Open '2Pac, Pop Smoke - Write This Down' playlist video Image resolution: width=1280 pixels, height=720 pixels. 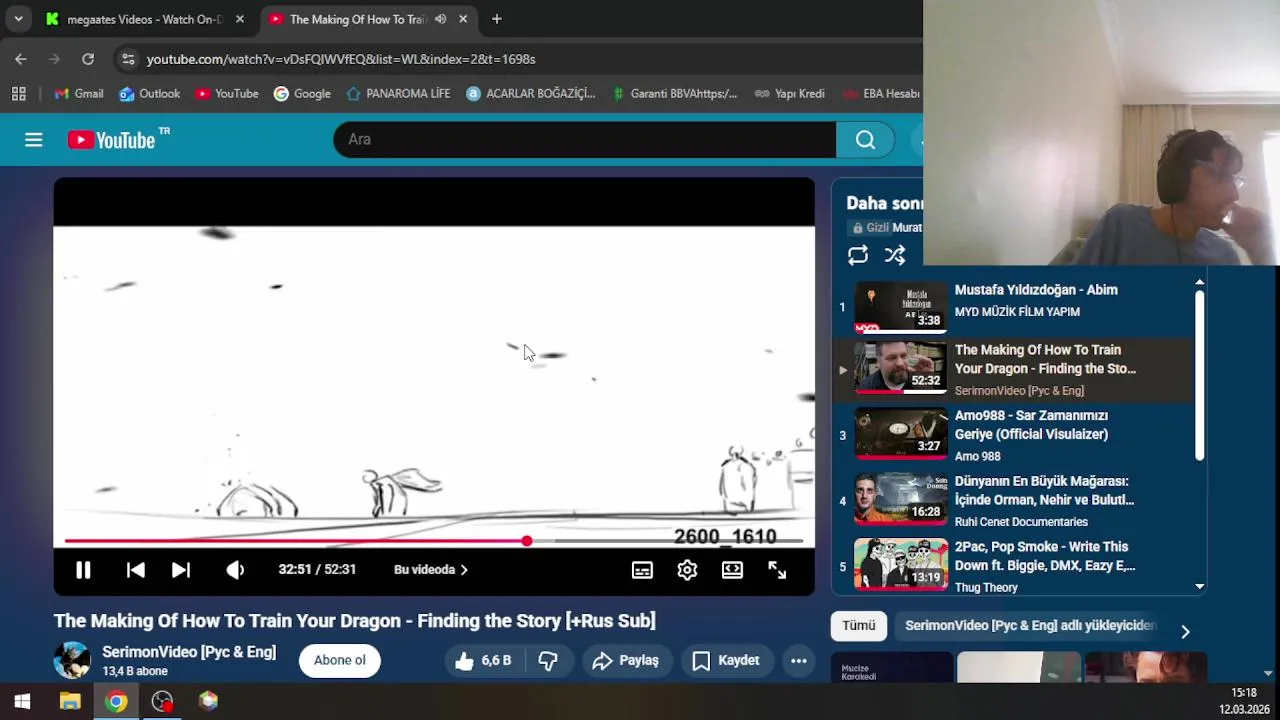[1014, 566]
